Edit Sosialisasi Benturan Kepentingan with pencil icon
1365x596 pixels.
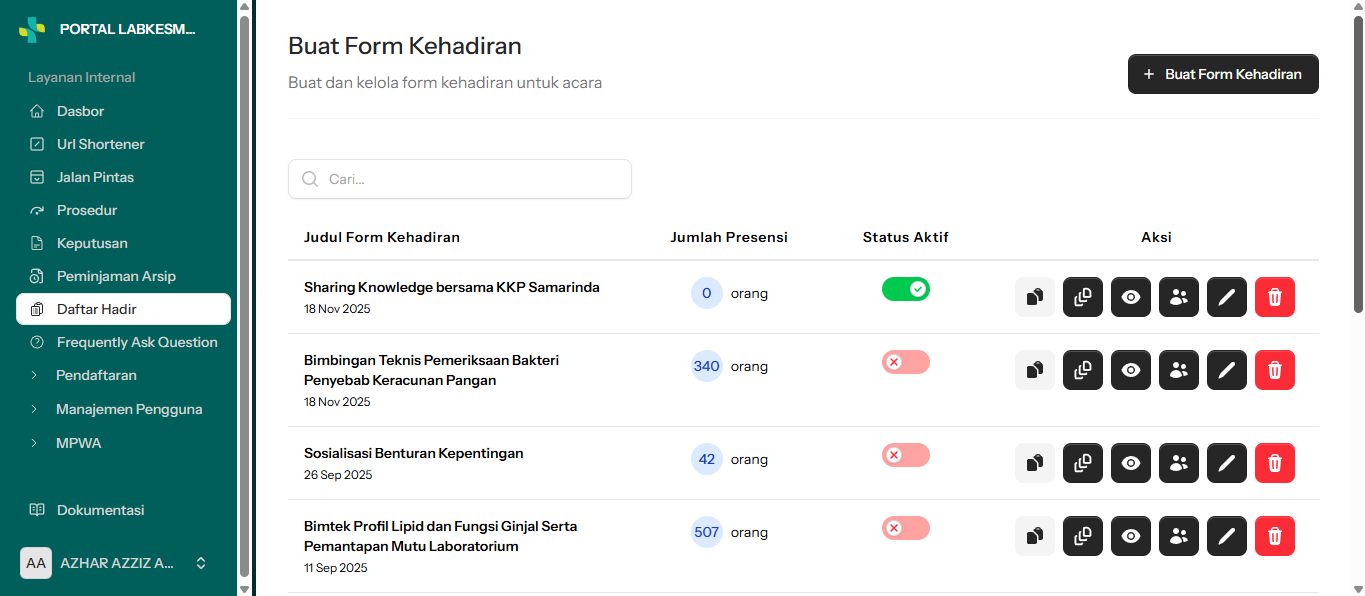click(1227, 463)
